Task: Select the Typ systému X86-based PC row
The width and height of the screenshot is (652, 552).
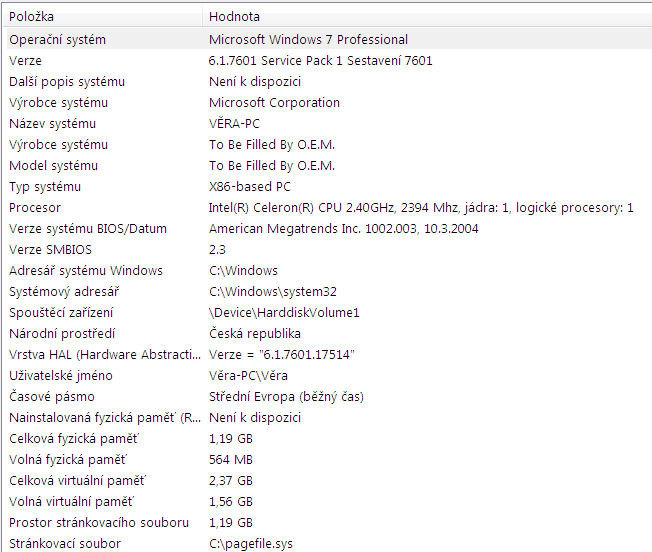Action: tap(329, 187)
